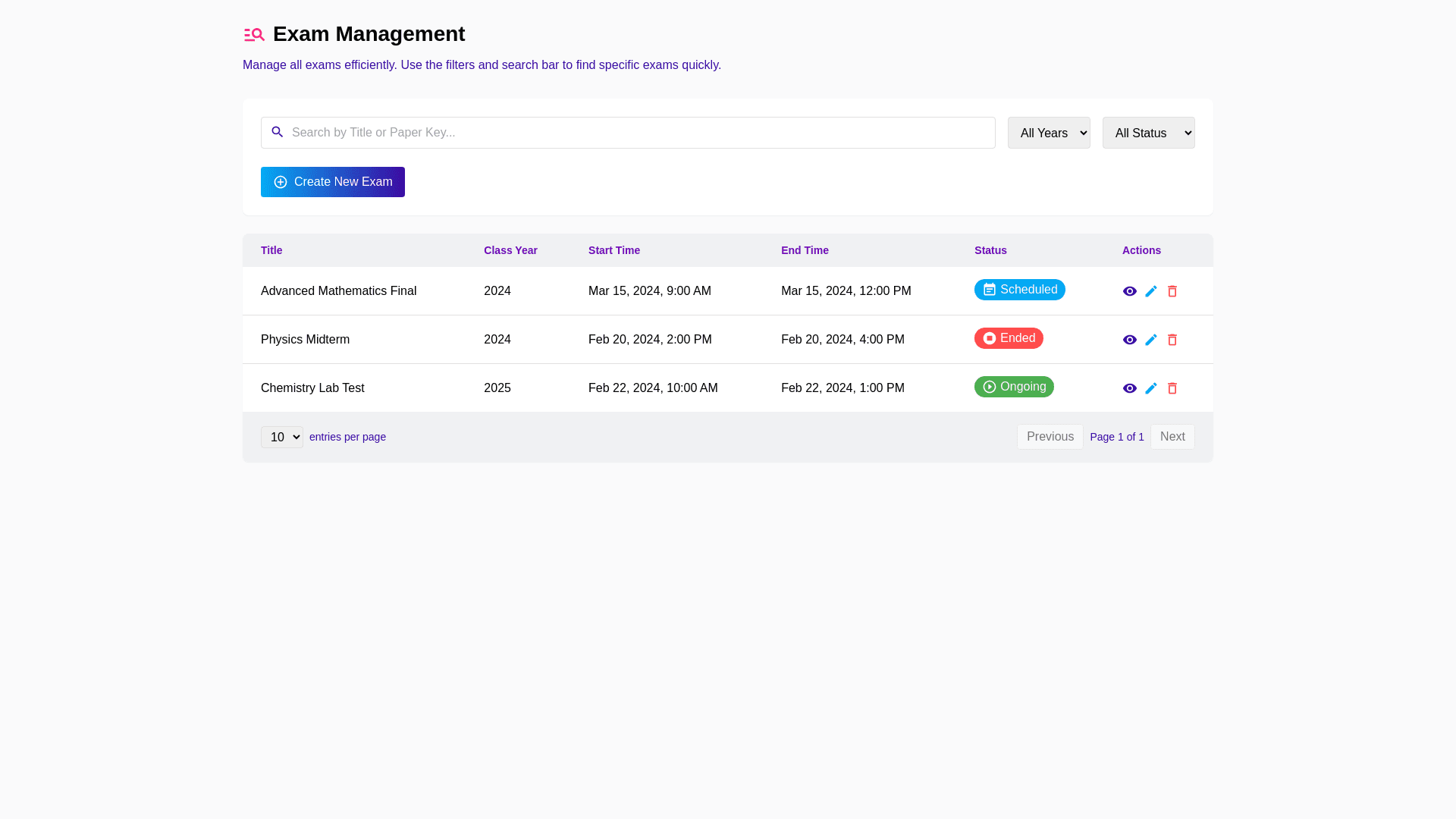The image size is (1456, 819).
Task: Click the green Ongoing status badge
Action: [1013, 387]
